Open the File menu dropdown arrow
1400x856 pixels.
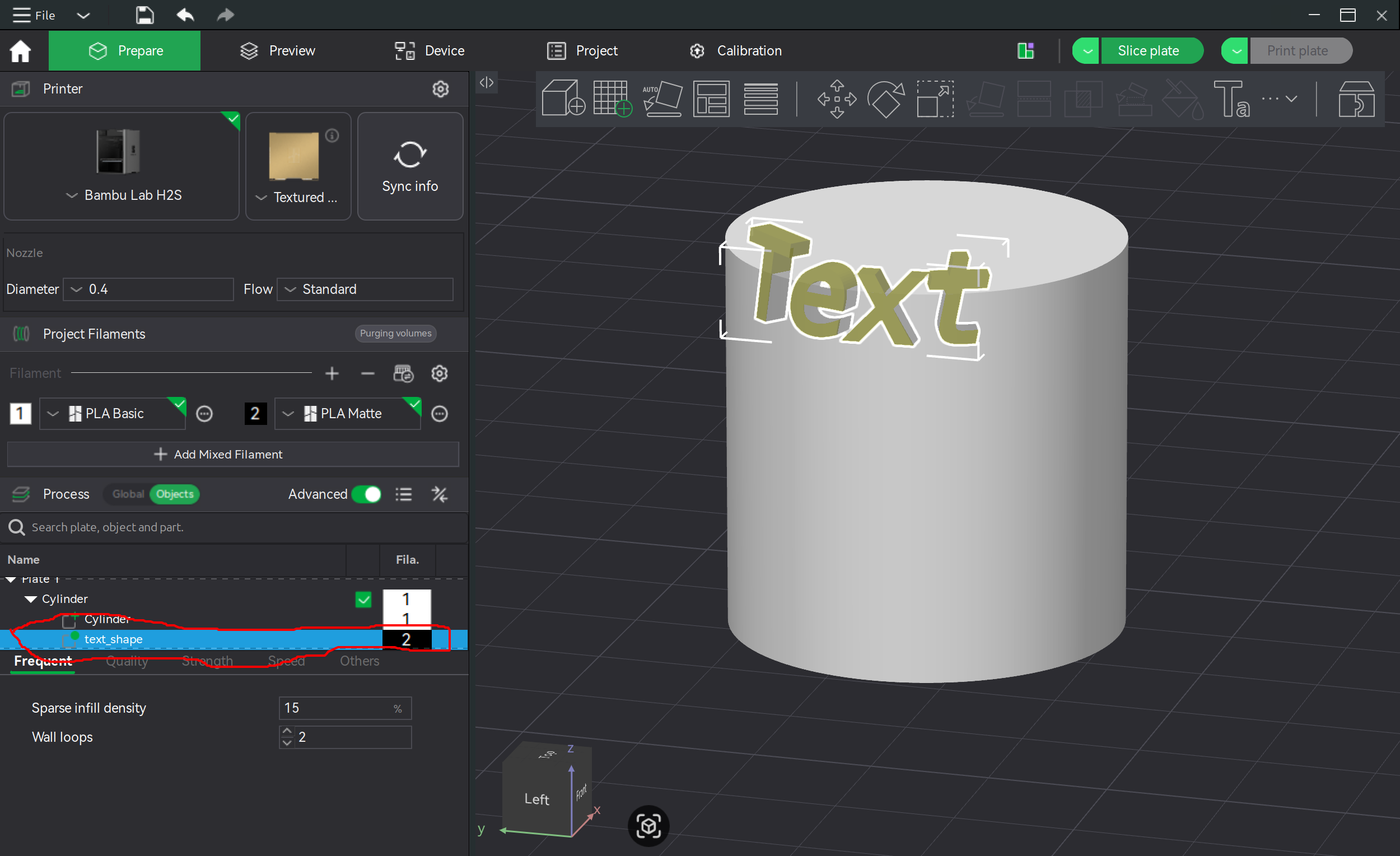click(83, 15)
